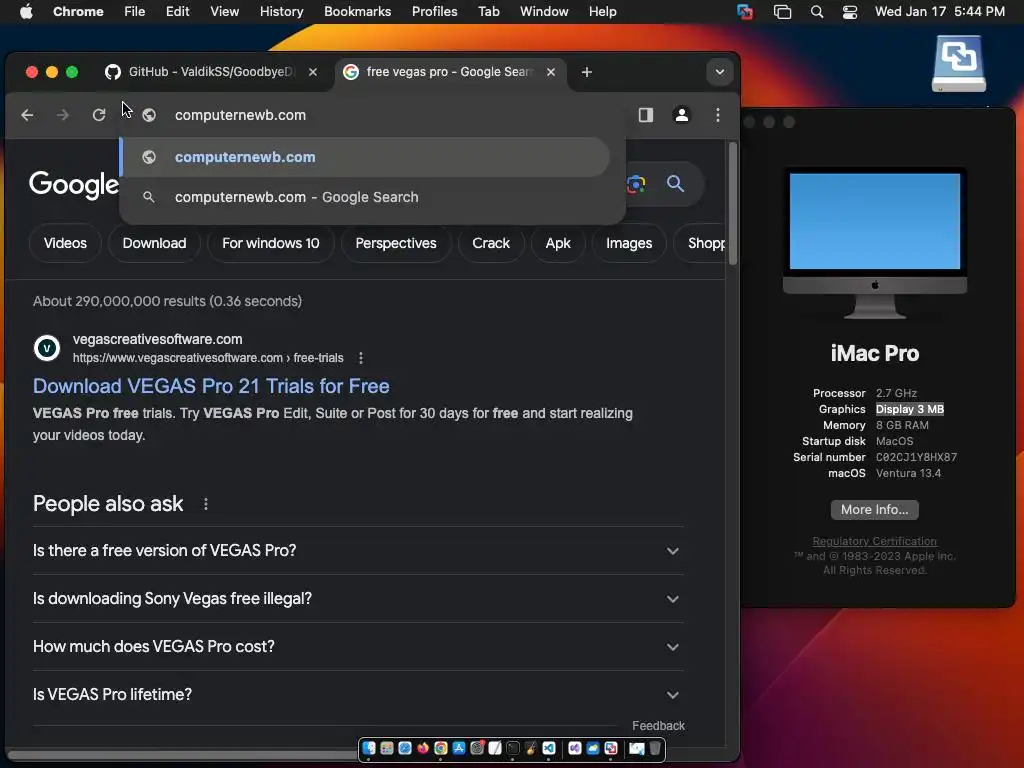The height and width of the screenshot is (768, 1024).
Task: Expand "How much does VEGAS Pro cost?"
Action: (358, 647)
